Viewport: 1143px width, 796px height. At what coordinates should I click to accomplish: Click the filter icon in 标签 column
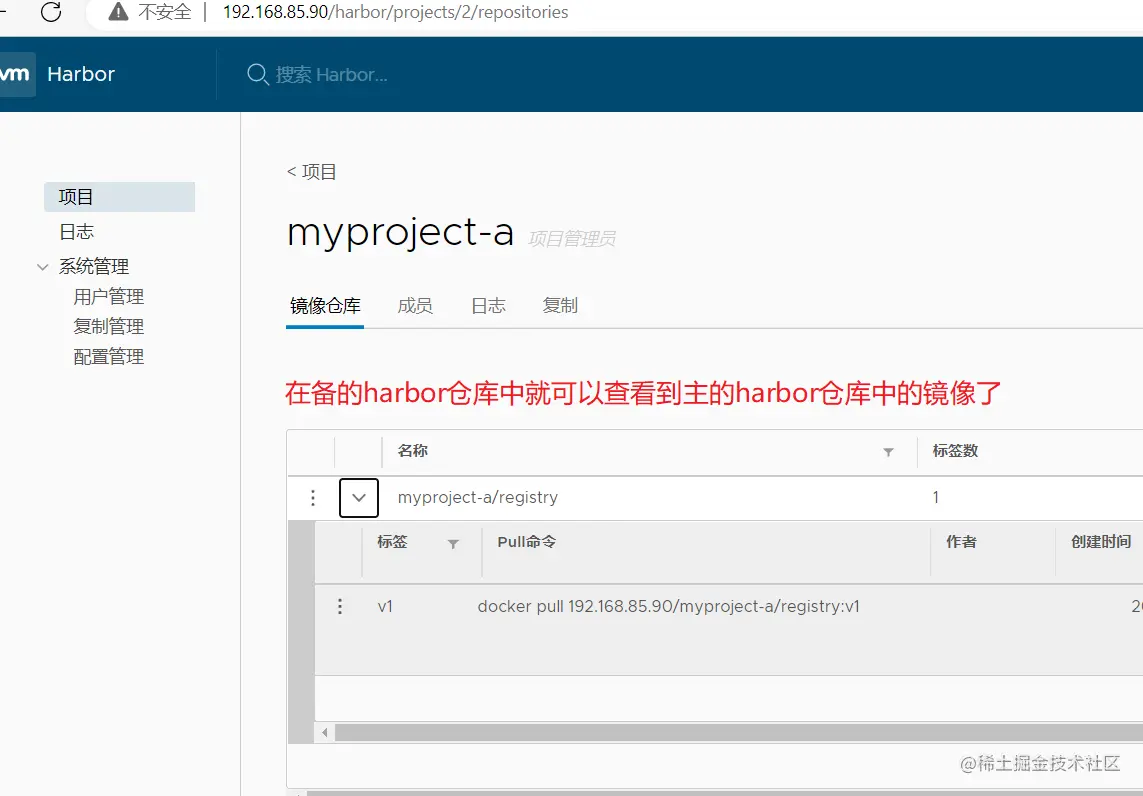coord(453,544)
